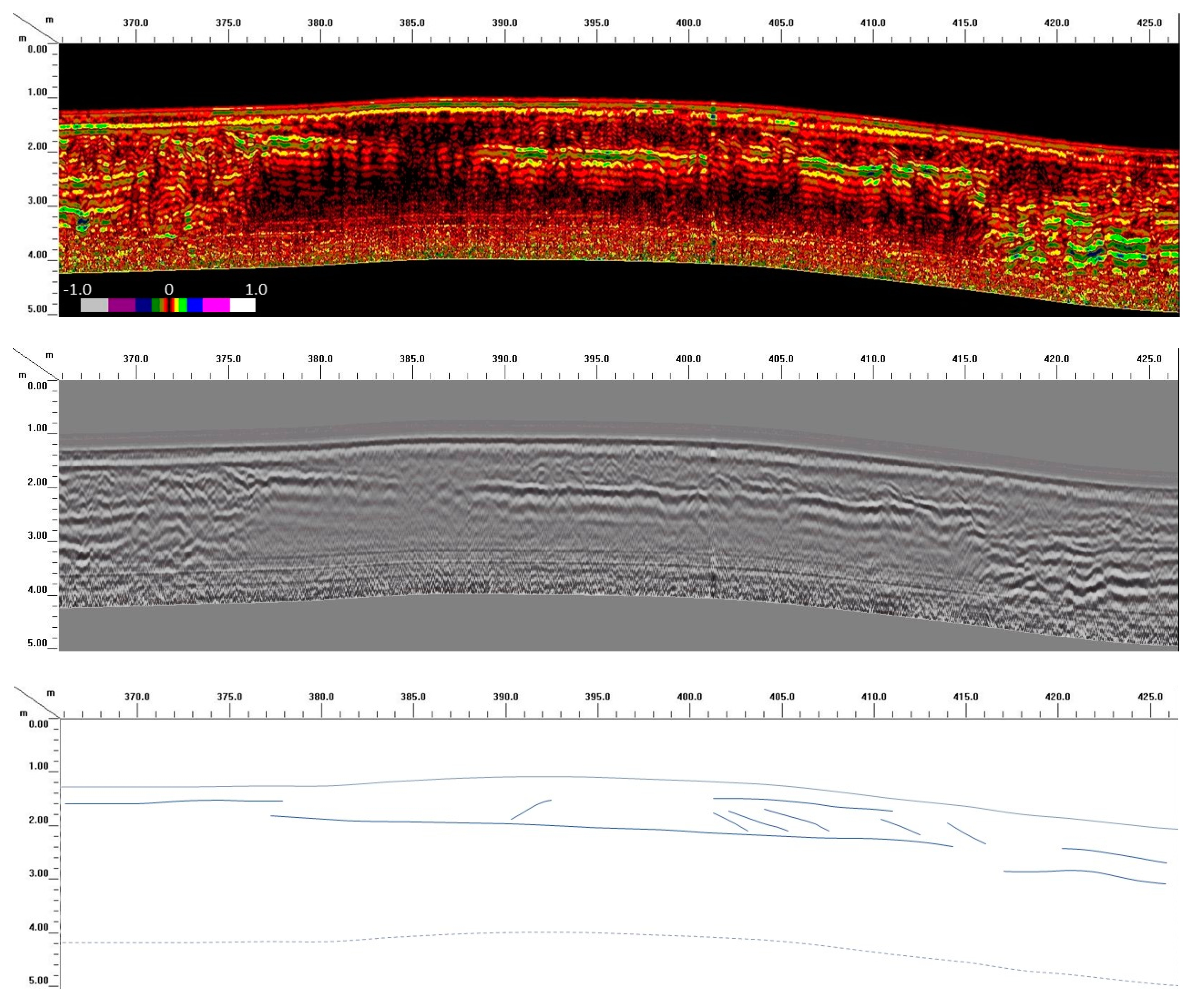This screenshot has height=1008, width=1197.
Task: Click depth label '4.00' beside the grayscale radargram
Action: pyautogui.click(x=38, y=590)
